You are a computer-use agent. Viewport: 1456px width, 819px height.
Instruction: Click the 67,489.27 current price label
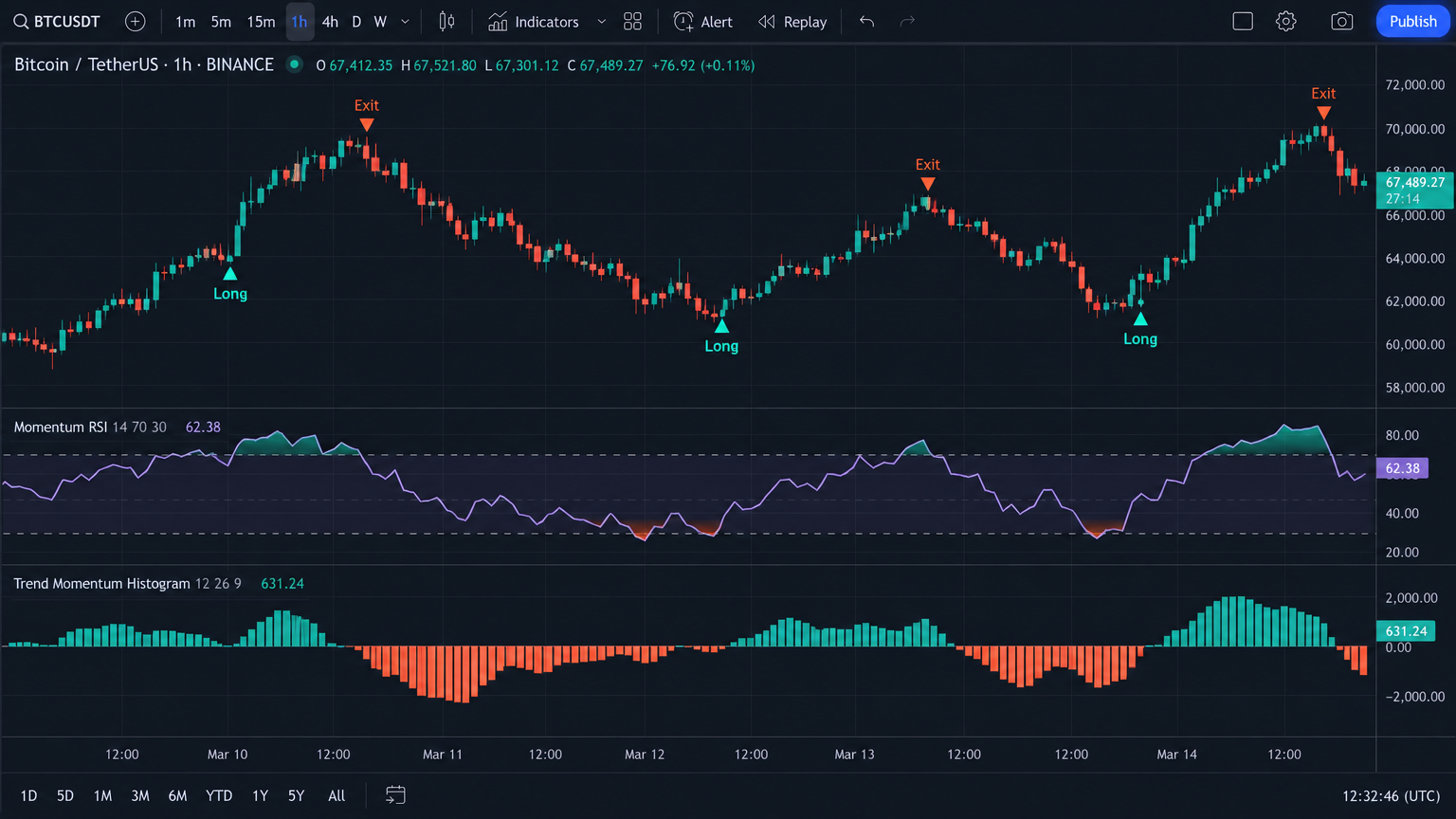pyautogui.click(x=1415, y=190)
